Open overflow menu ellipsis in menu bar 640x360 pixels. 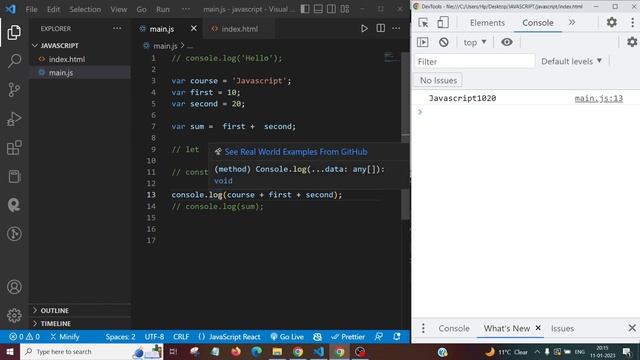tap(186, 9)
